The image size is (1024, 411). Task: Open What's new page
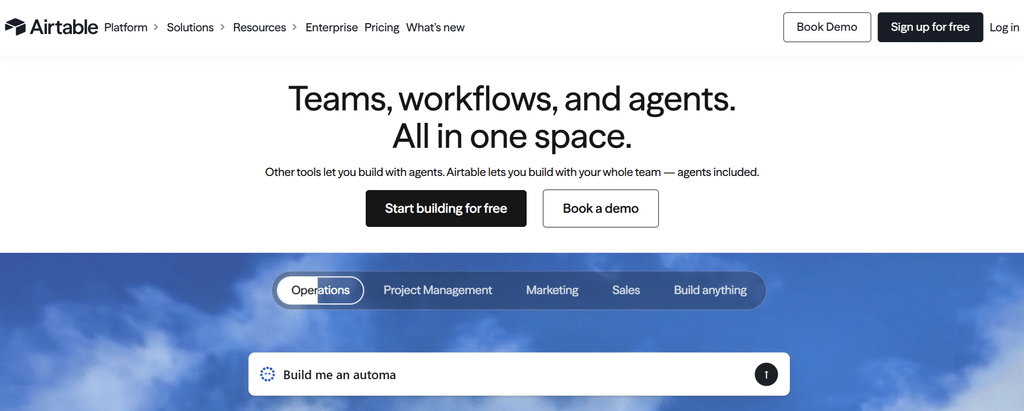(x=436, y=27)
